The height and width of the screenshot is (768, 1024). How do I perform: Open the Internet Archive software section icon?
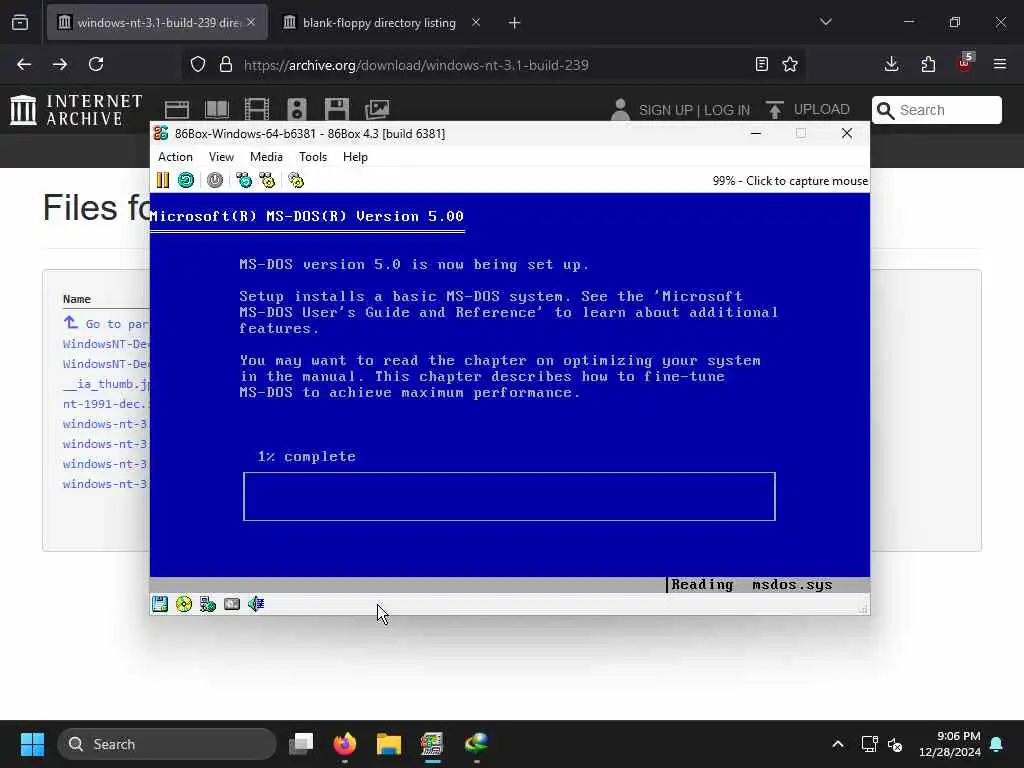pos(337,109)
